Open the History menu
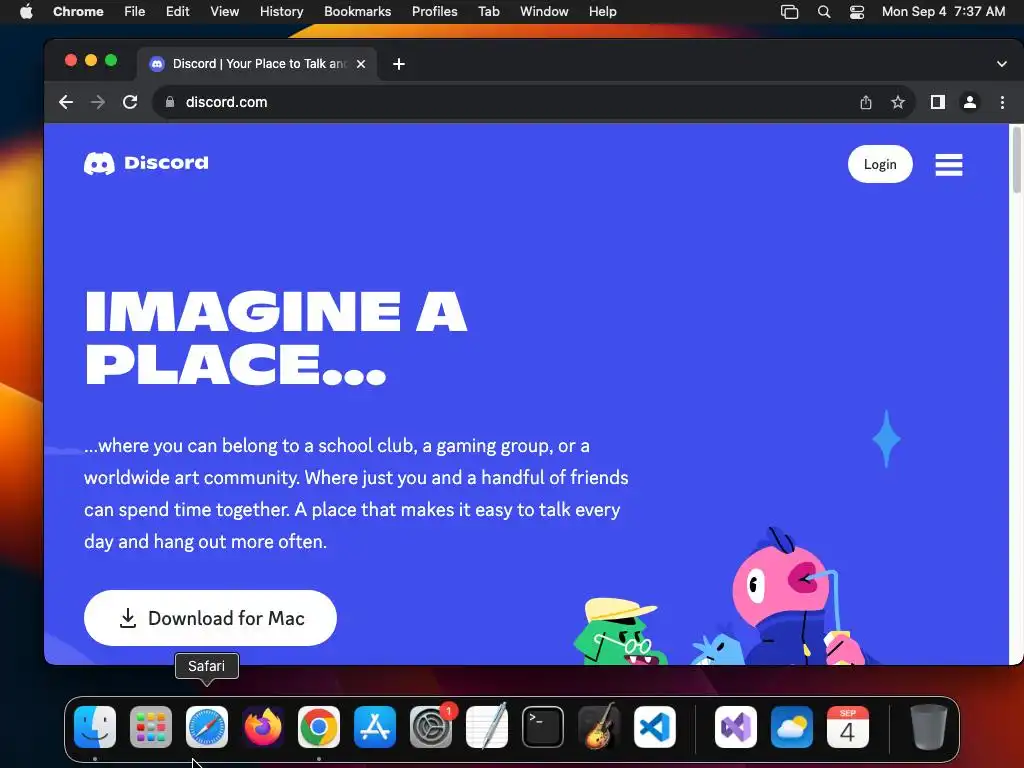The width and height of the screenshot is (1024, 768). (x=281, y=11)
